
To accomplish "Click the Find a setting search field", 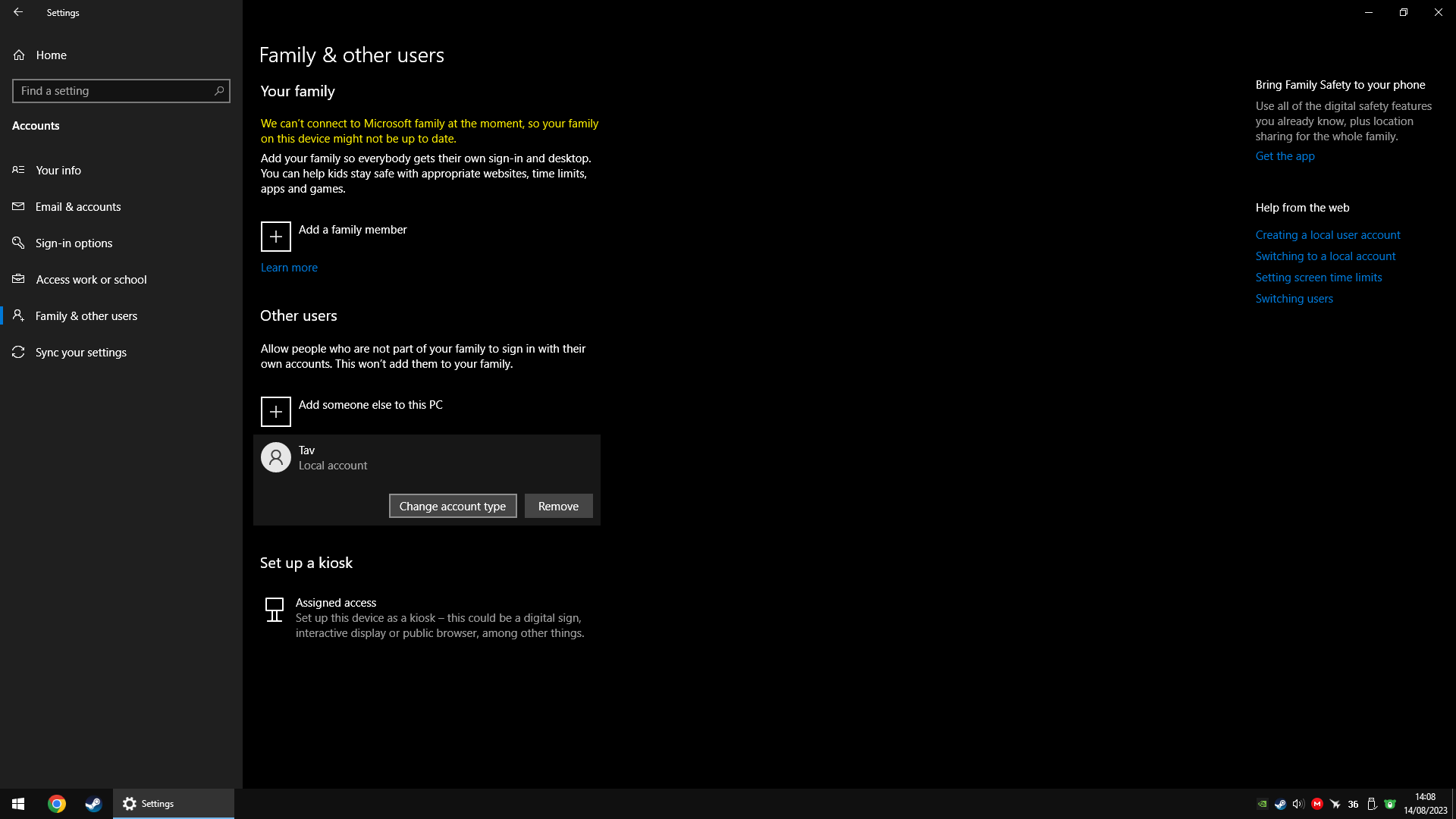I will pos(114,91).
